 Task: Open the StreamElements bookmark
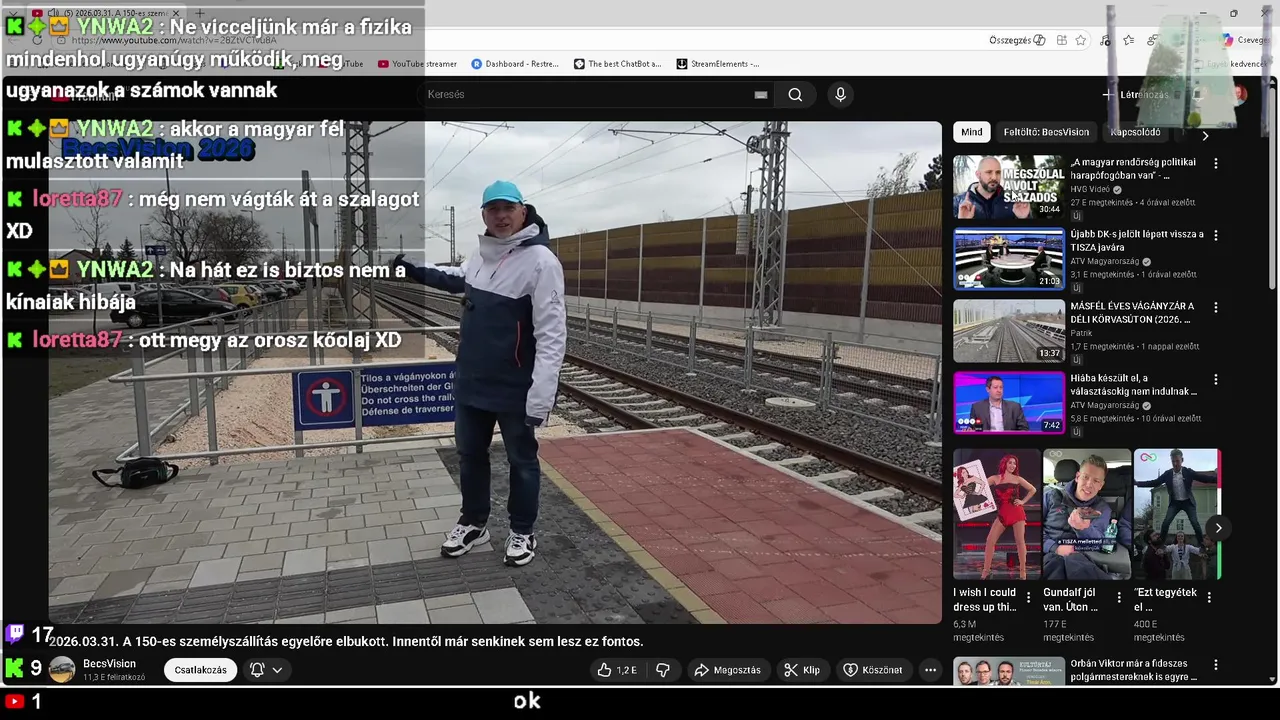pyautogui.click(x=717, y=64)
